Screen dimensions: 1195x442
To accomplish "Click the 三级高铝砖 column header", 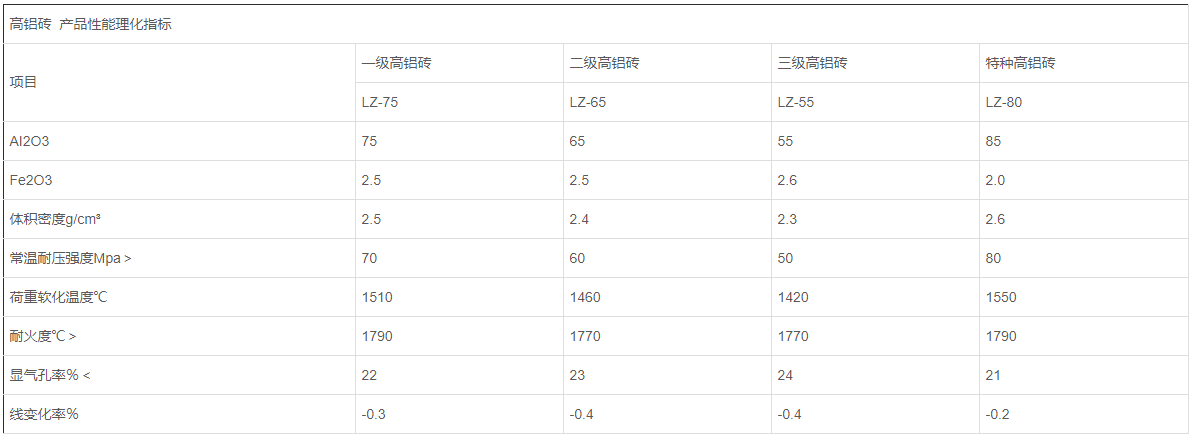I will point(812,63).
